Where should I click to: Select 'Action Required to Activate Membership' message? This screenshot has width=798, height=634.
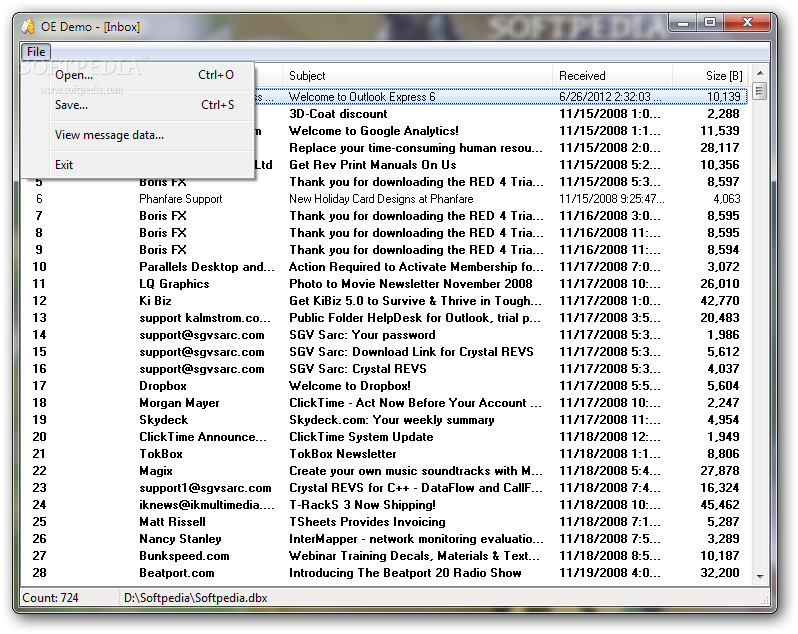point(416,267)
